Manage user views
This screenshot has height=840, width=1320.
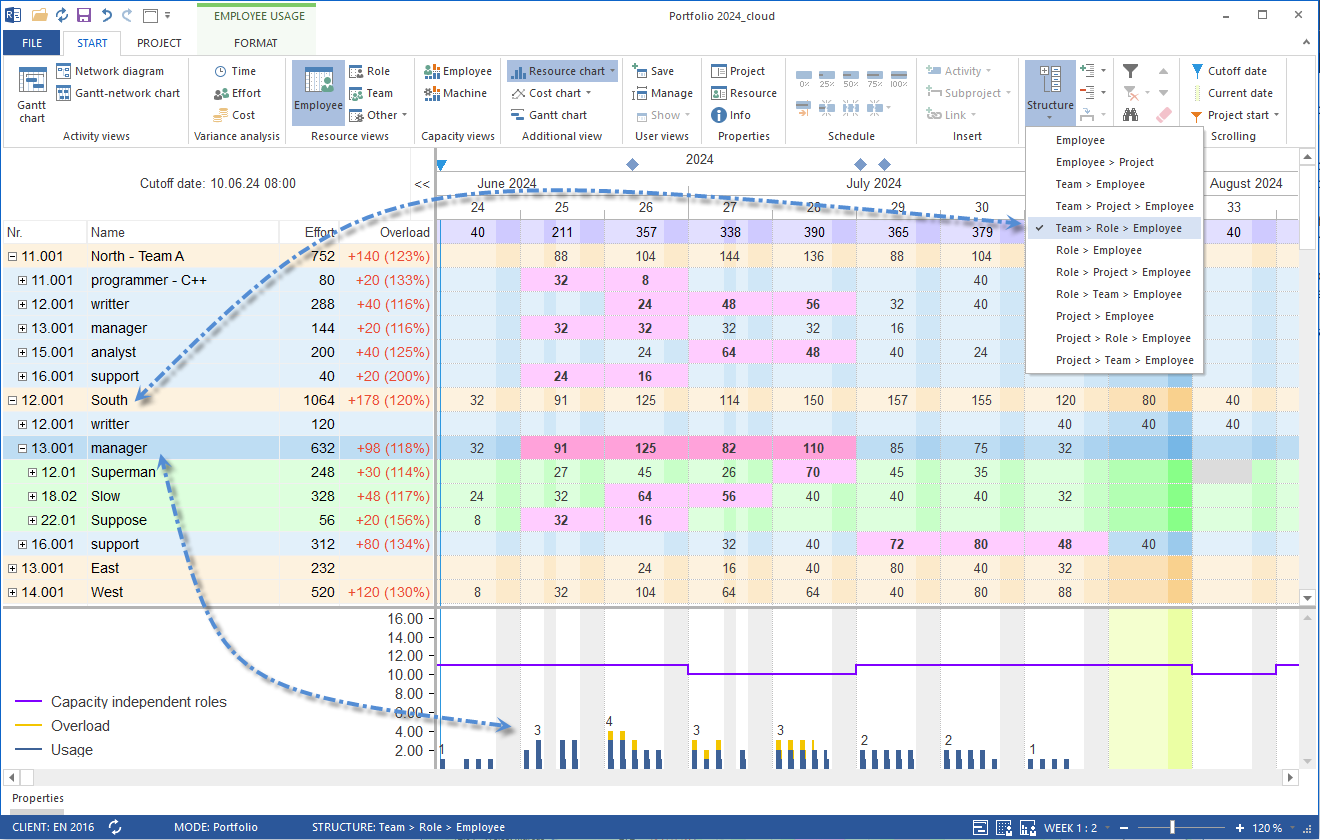tap(663, 93)
